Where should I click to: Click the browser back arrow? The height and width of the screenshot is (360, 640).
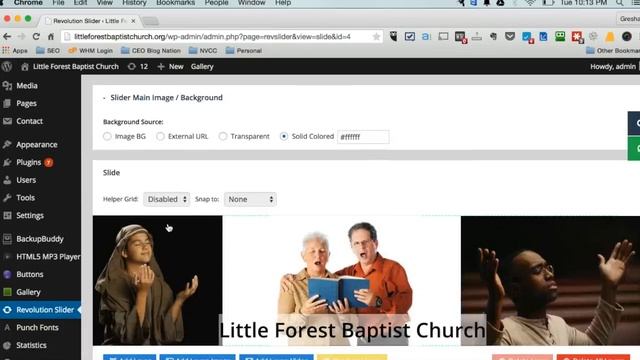[7, 37]
